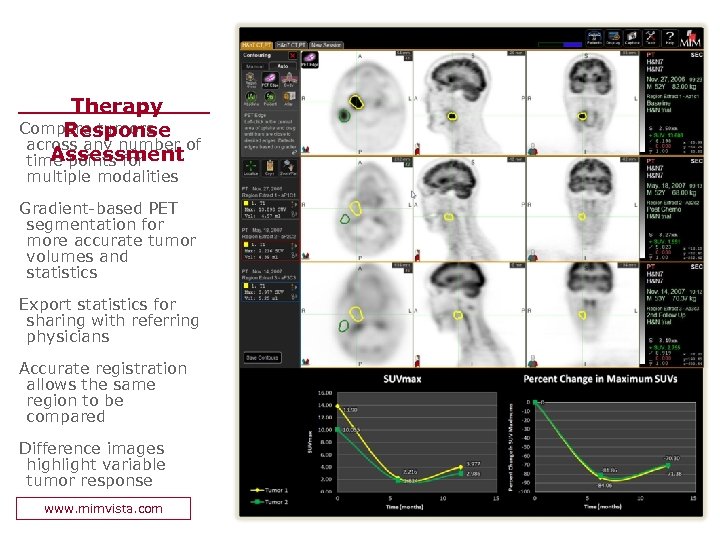
Task: Select the Atlas contouring icon
Action: pos(289,98)
